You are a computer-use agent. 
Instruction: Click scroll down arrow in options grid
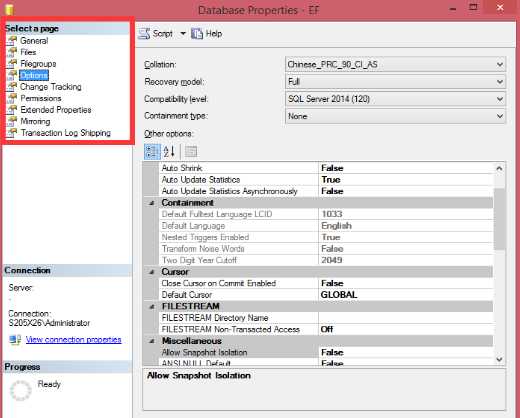[x=499, y=359]
